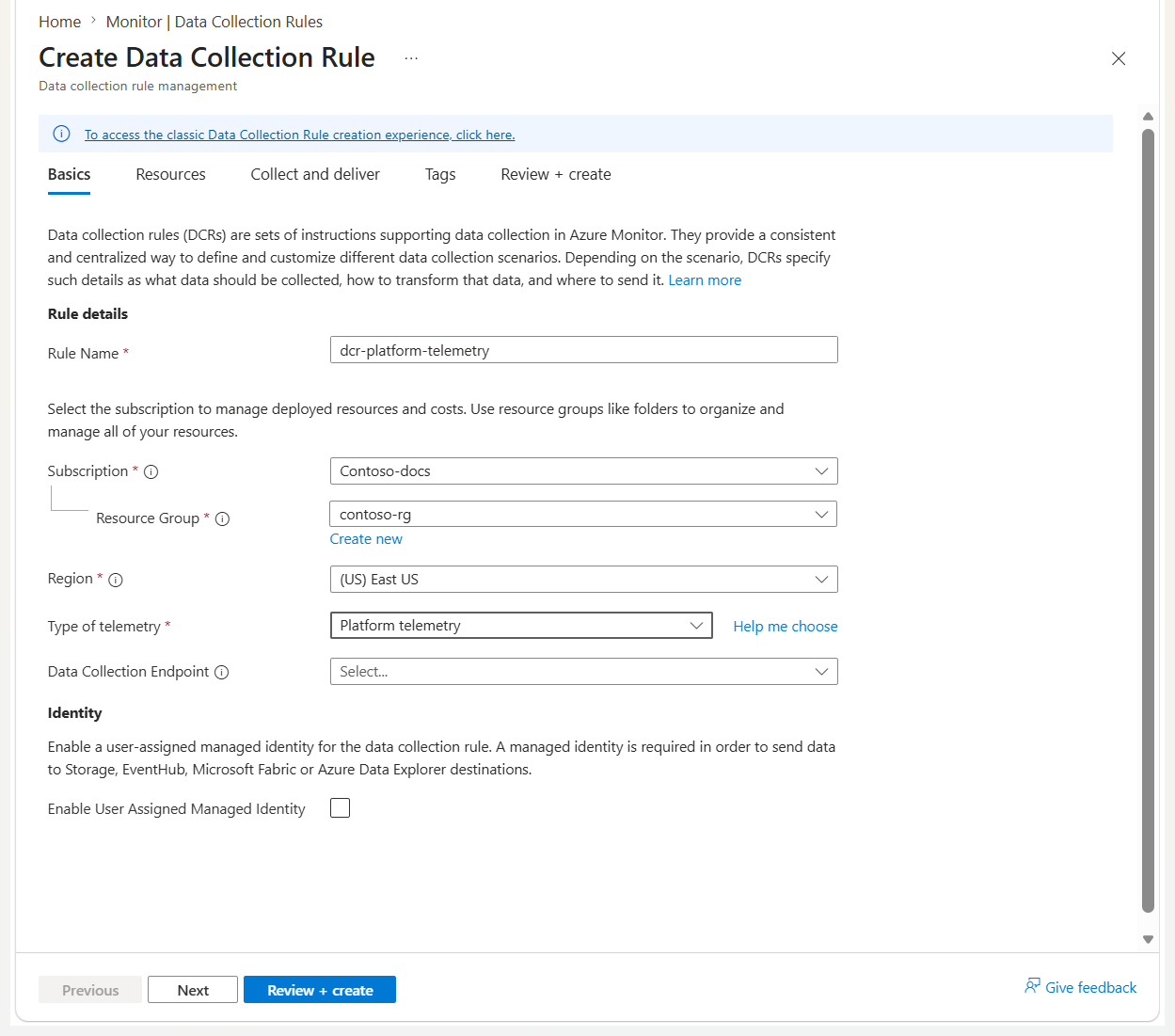Expand the Type of telemetry dropdown
Viewport: 1175px width, 1036px height.
tap(521, 626)
